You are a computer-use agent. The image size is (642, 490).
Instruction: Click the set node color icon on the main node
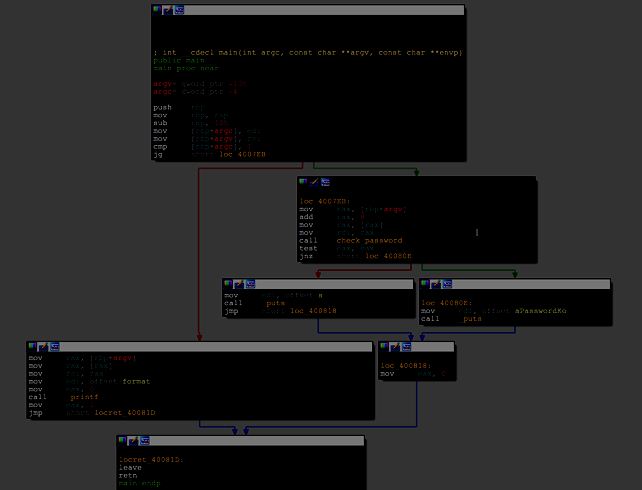pyautogui.click(x=157, y=9)
